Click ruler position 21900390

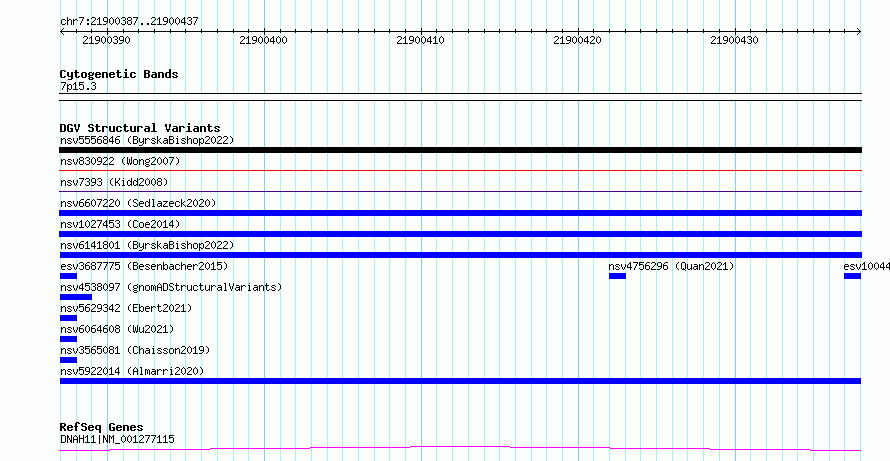107,40
